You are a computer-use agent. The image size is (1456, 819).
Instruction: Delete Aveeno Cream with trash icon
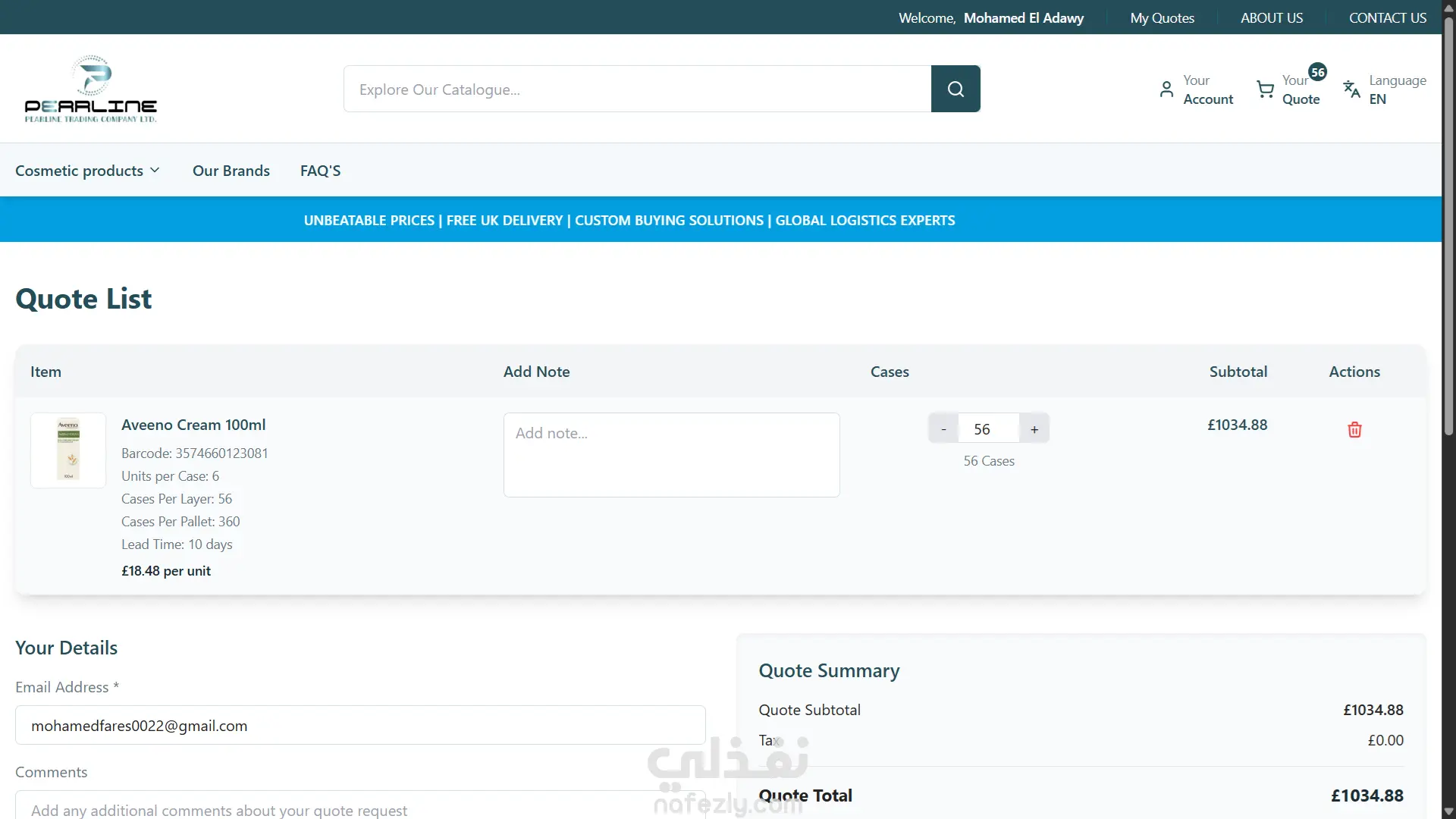(1354, 430)
